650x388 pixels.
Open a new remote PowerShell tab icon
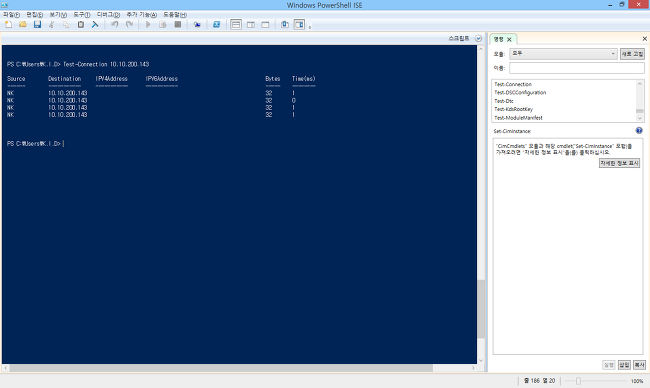click(x=197, y=24)
